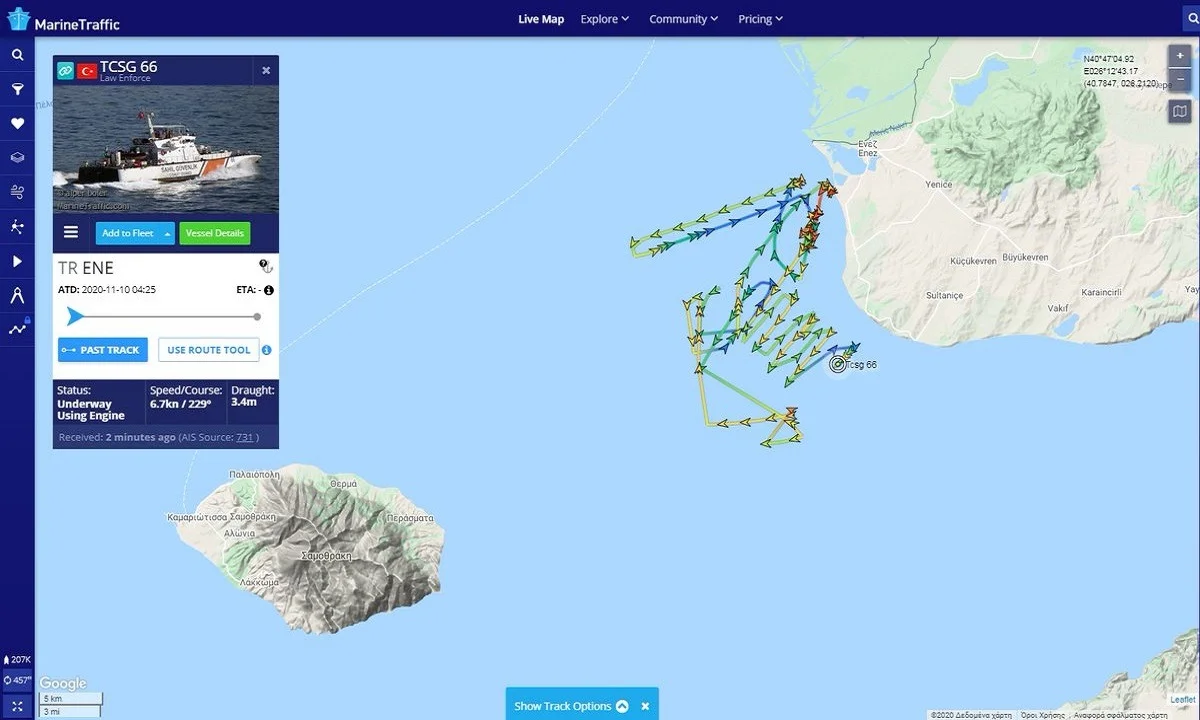This screenshot has width=1200, height=720.
Task: Click the voyage progress slider arrow
Action: tap(75, 317)
